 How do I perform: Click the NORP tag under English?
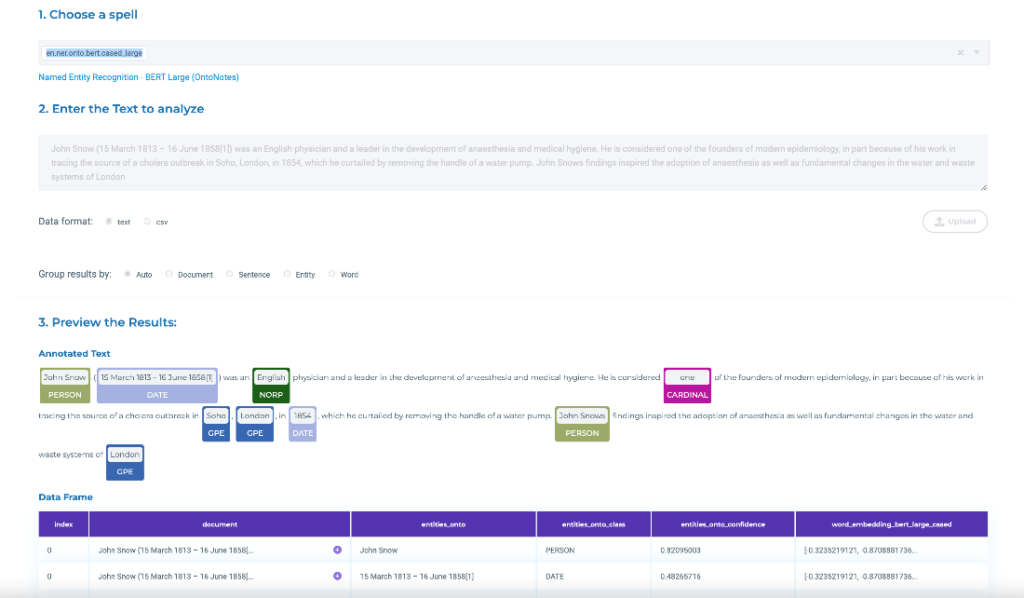[x=270, y=394]
